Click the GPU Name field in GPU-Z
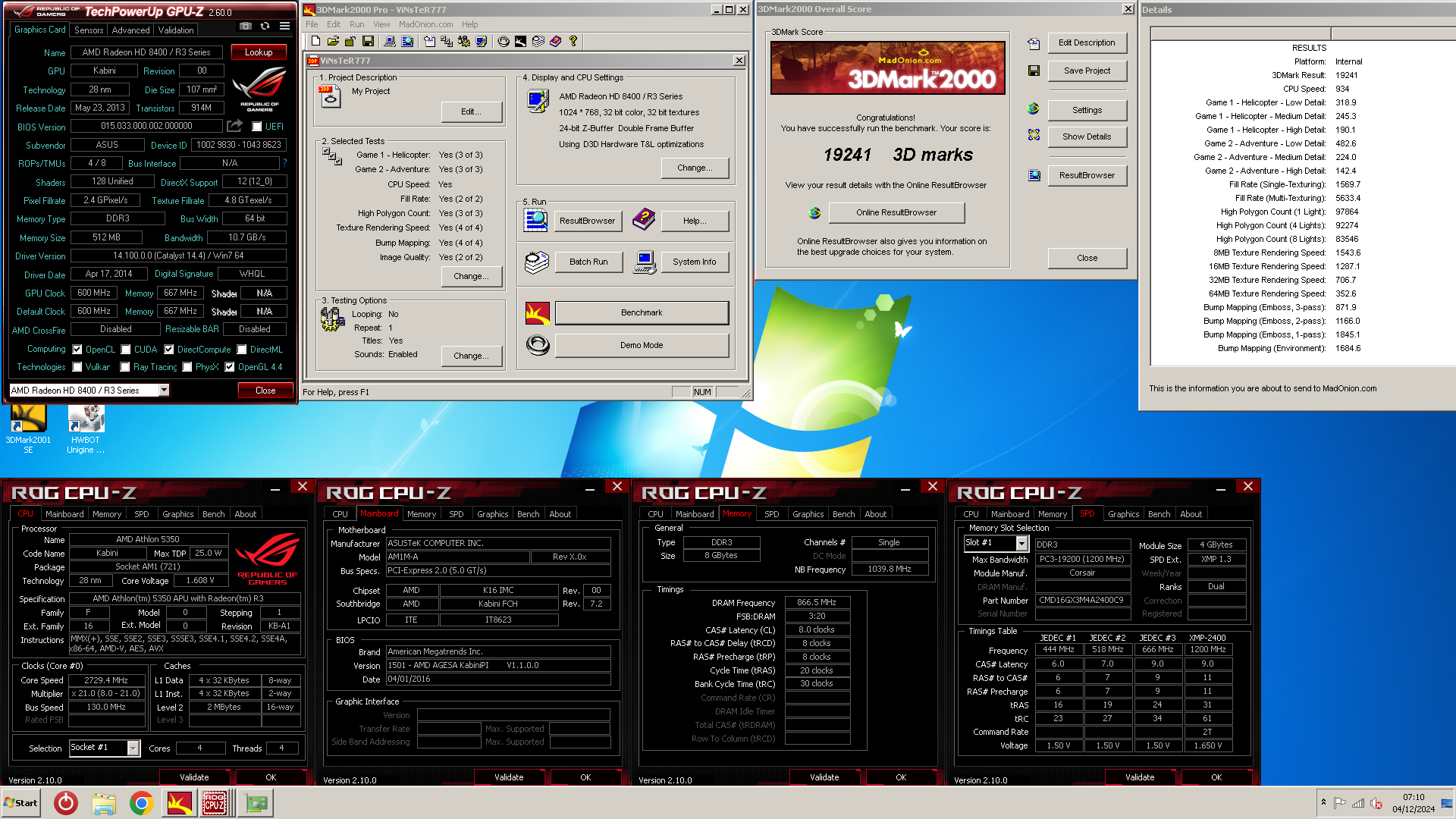 (146, 52)
